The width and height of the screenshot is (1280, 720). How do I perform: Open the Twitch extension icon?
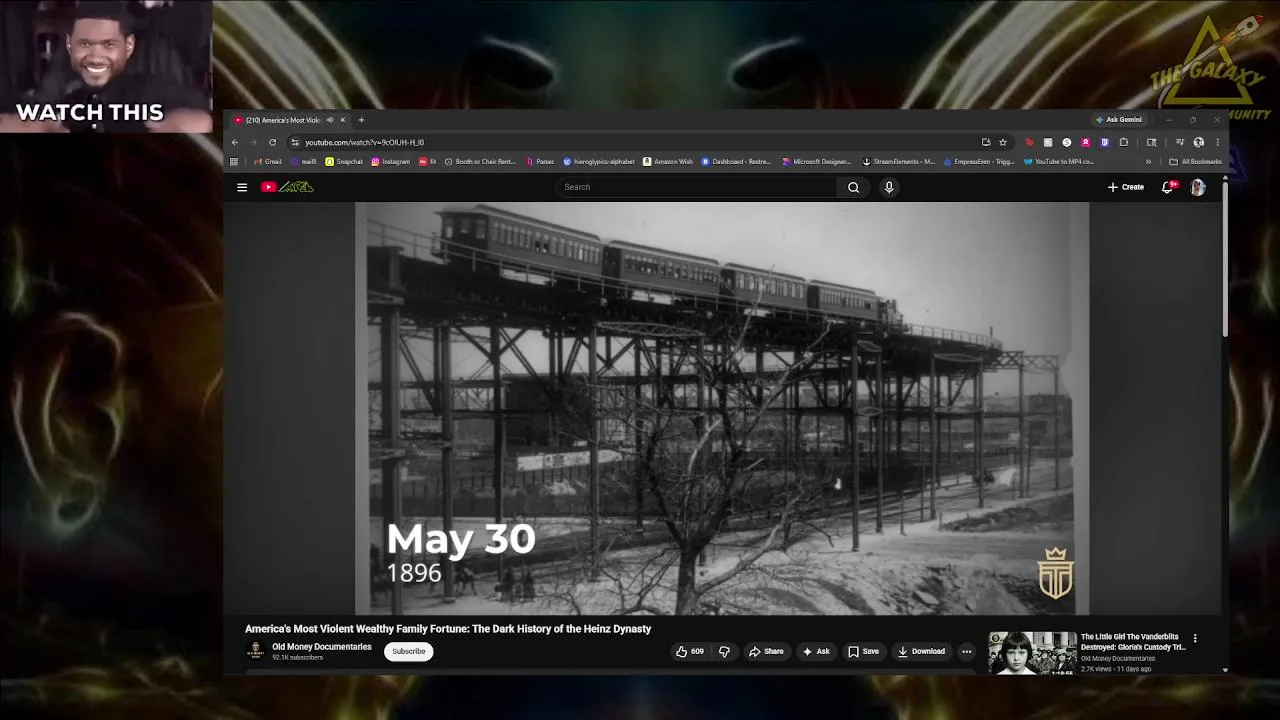[x=1104, y=142]
